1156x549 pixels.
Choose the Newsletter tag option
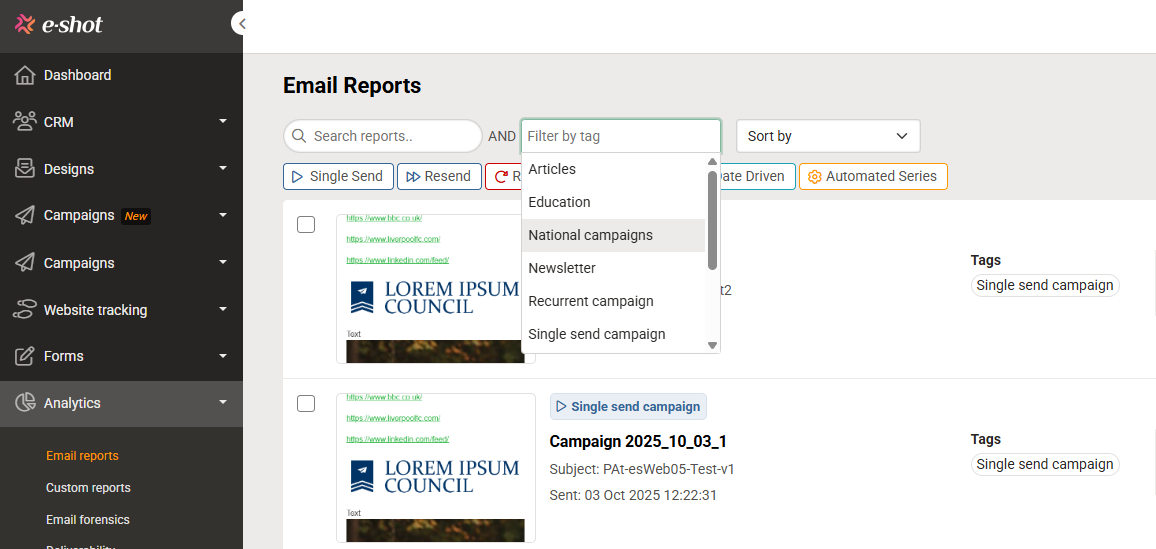(613, 268)
